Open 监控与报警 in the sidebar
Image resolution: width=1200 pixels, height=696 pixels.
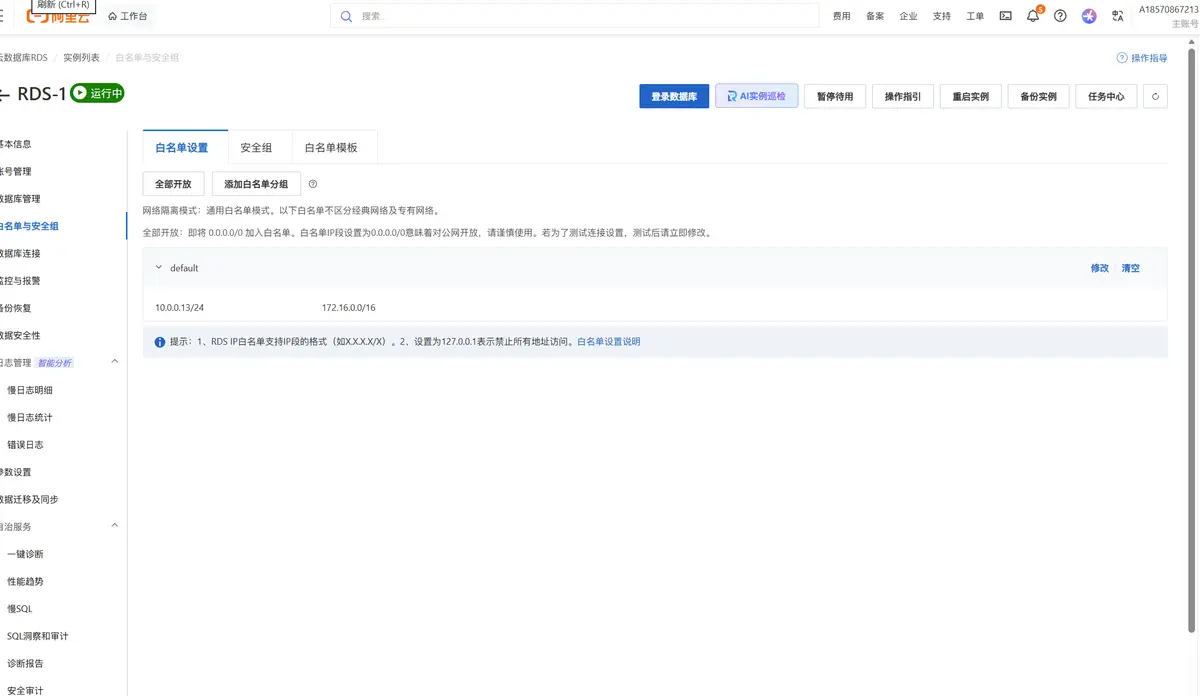[20, 281]
